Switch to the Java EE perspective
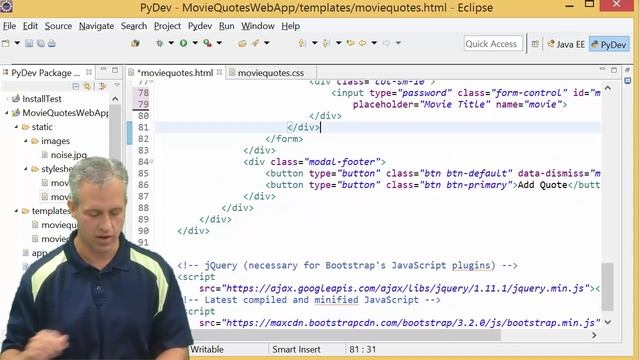 566,44
